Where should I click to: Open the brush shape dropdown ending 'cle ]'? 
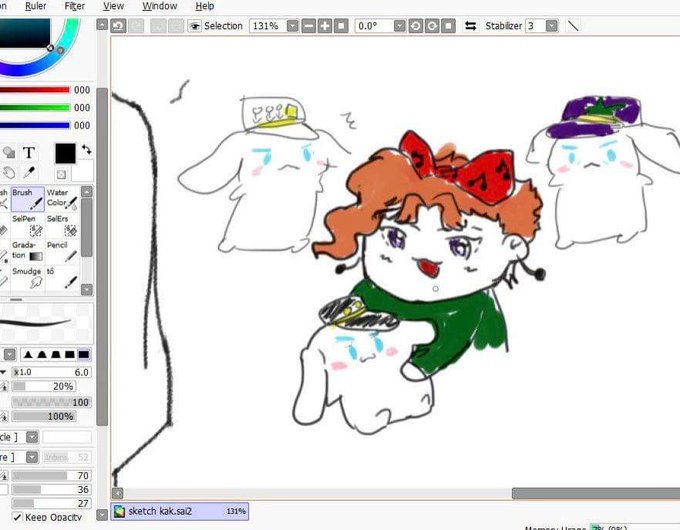click(x=32, y=437)
